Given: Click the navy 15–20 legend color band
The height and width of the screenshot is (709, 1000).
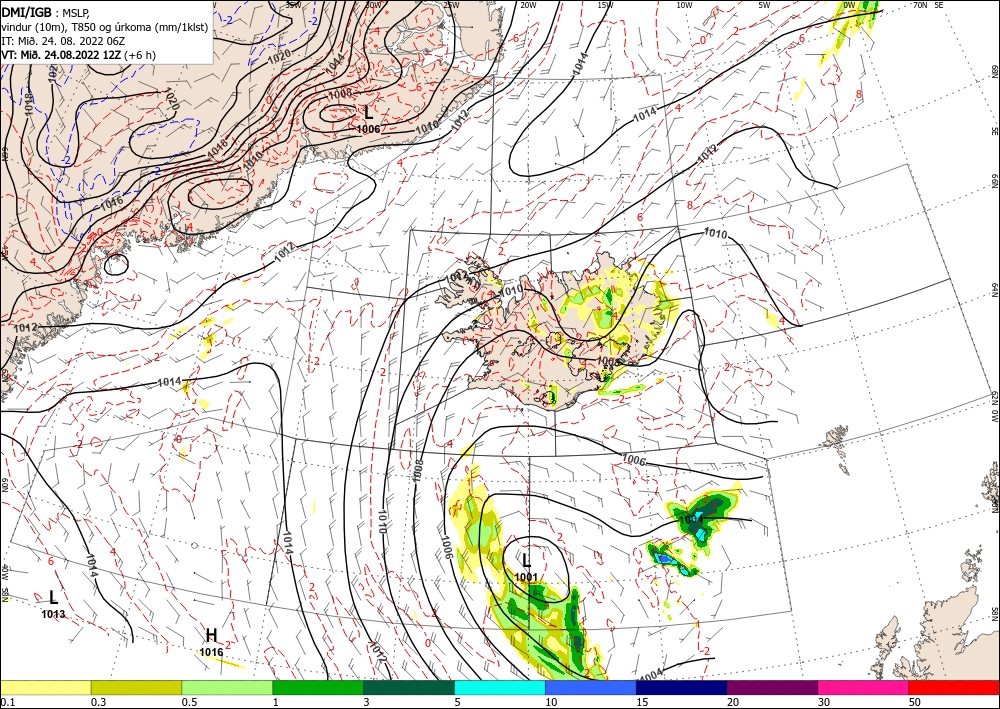Looking at the screenshot, I should [682, 687].
